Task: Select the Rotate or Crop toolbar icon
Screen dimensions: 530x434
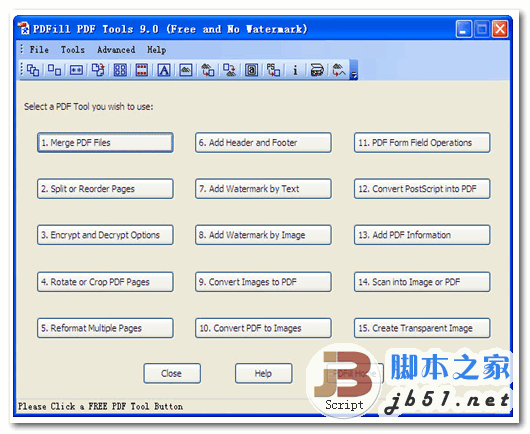Action: pyautogui.click(x=98, y=70)
